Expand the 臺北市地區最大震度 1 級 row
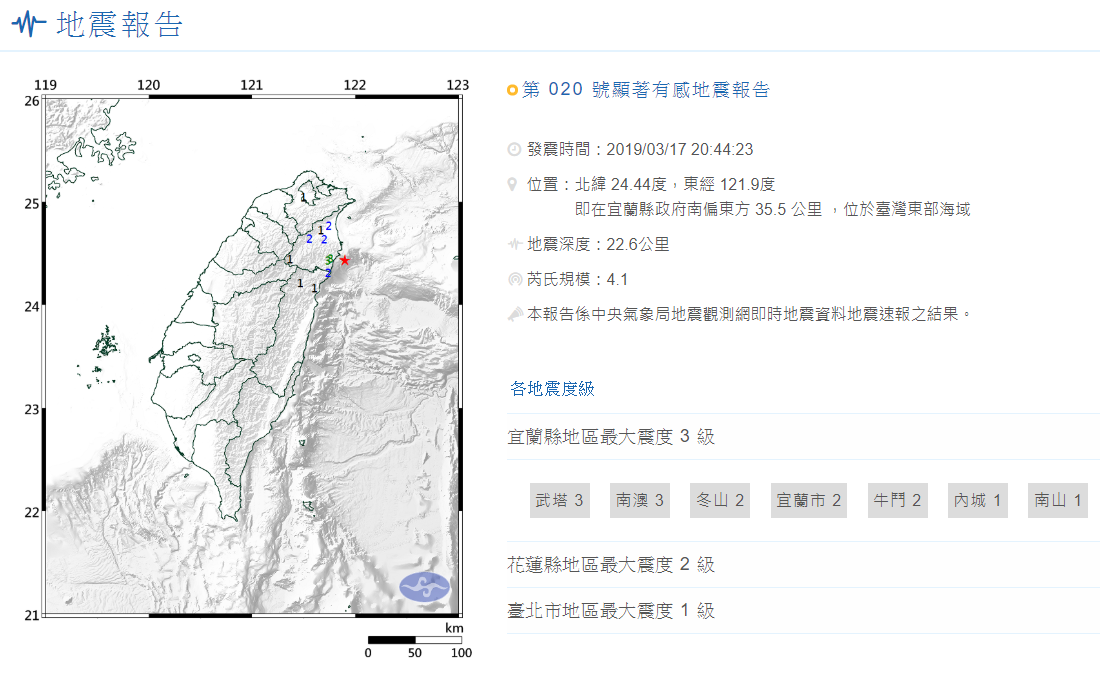The image size is (1100, 676). click(x=611, y=611)
